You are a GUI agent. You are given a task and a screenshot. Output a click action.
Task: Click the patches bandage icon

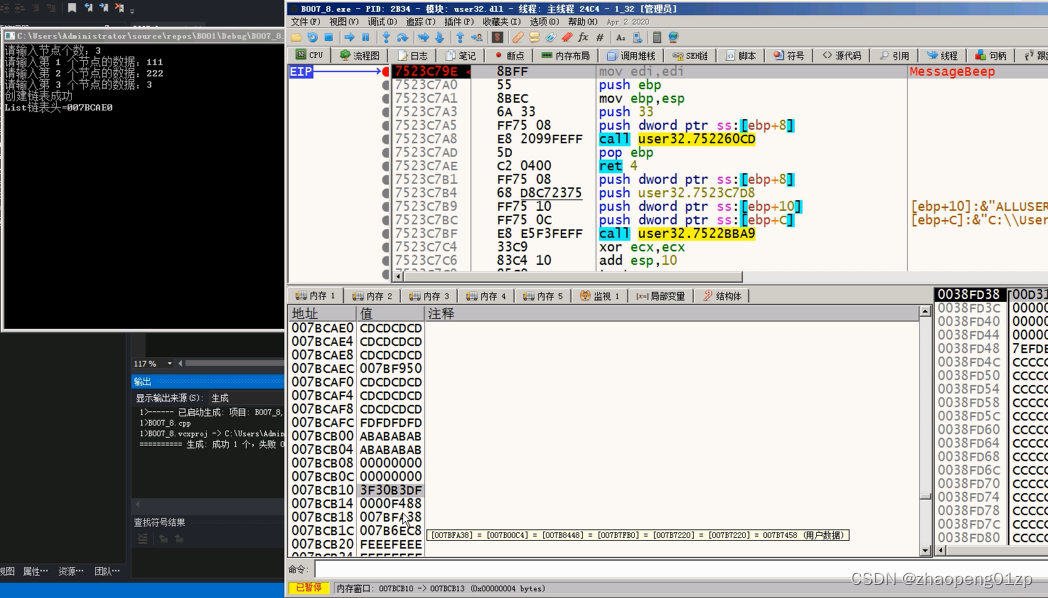tap(517, 37)
